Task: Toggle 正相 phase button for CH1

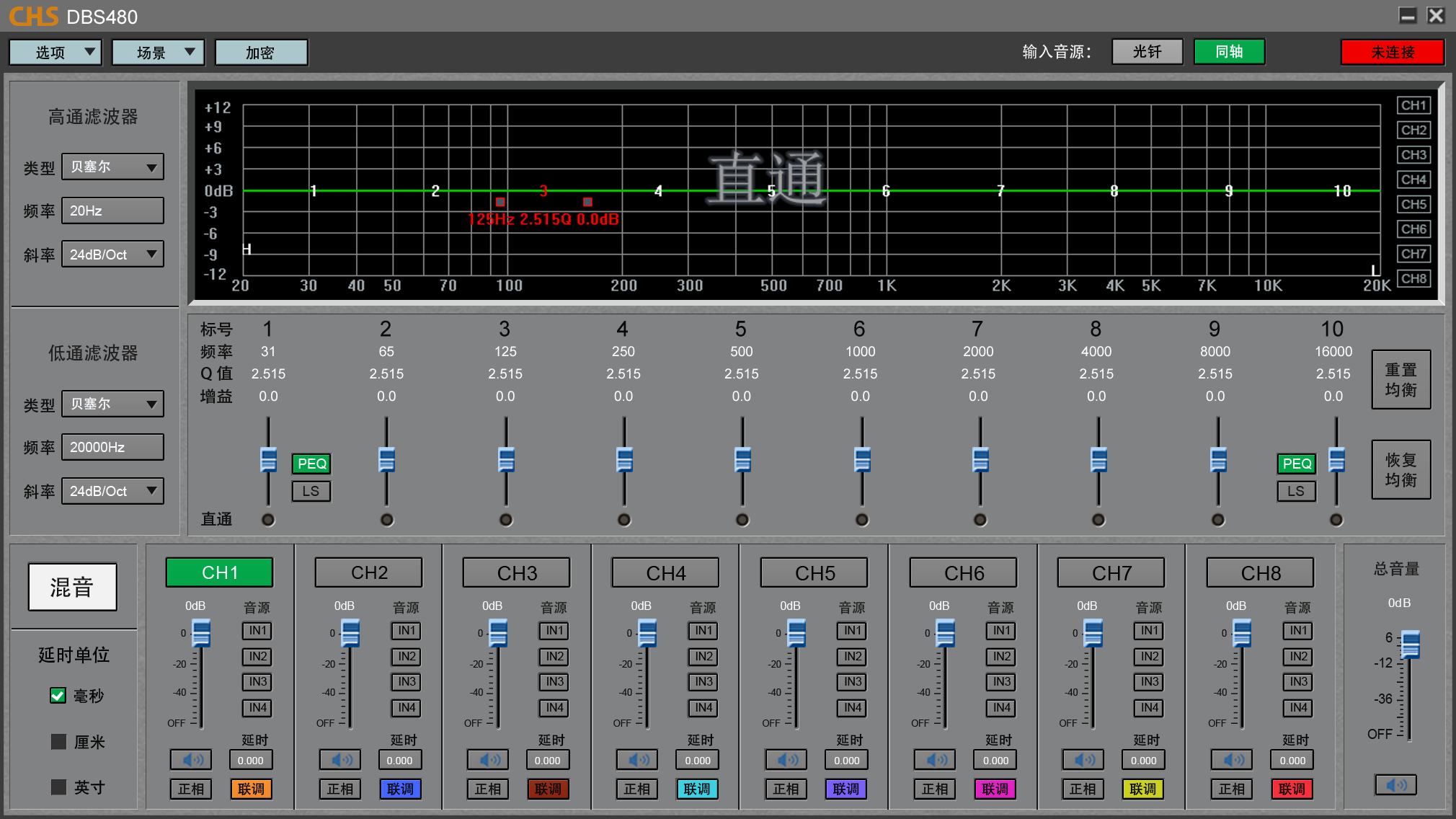Action: pyautogui.click(x=191, y=789)
